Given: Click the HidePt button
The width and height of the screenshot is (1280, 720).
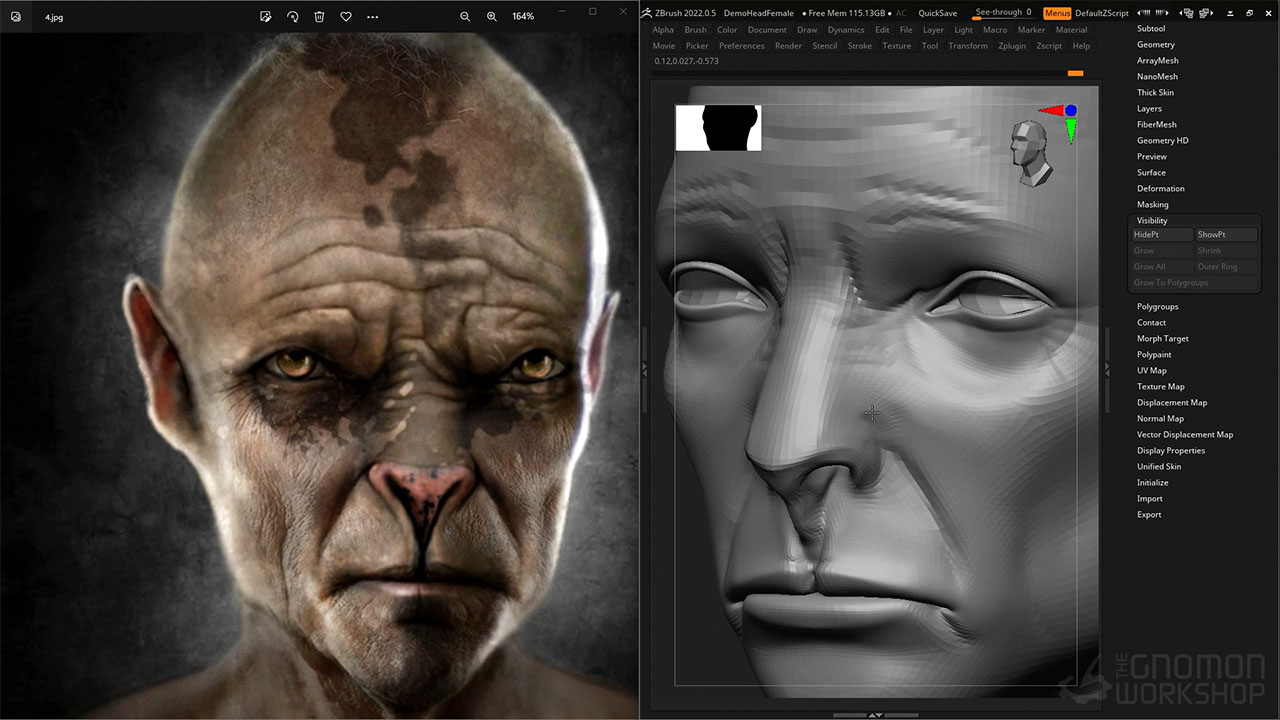Looking at the screenshot, I should click(1161, 235).
